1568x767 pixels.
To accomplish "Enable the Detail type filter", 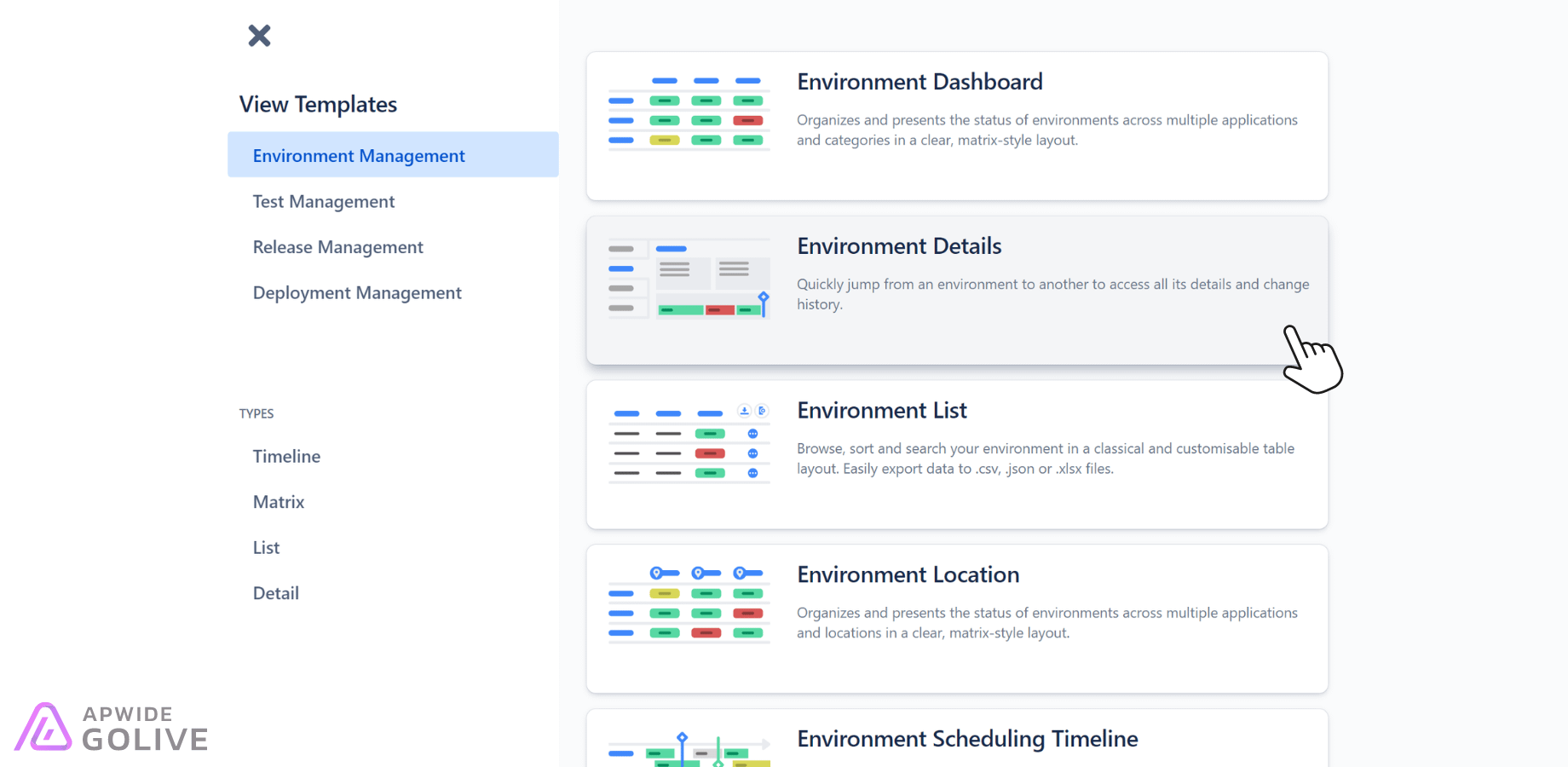I will 275,592.
